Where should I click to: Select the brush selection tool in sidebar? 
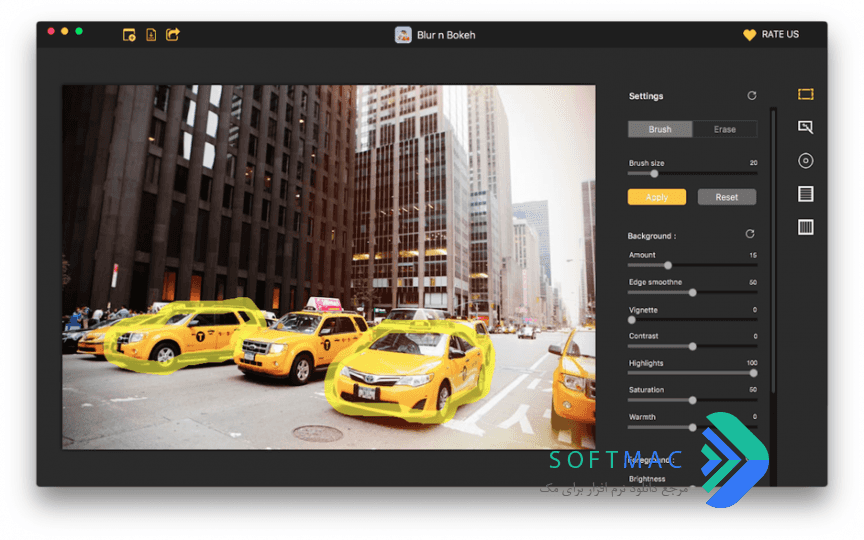(806, 127)
